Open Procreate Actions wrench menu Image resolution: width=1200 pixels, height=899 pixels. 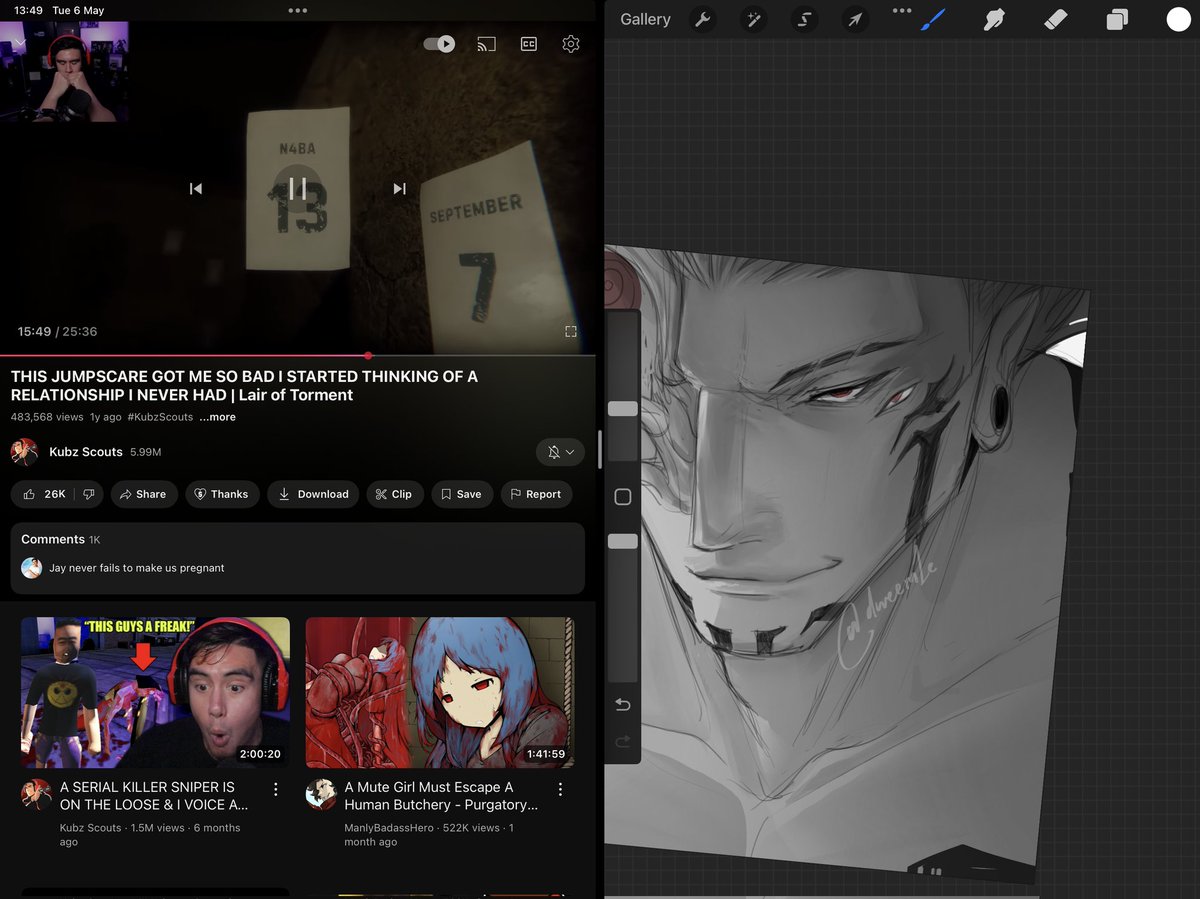point(703,20)
